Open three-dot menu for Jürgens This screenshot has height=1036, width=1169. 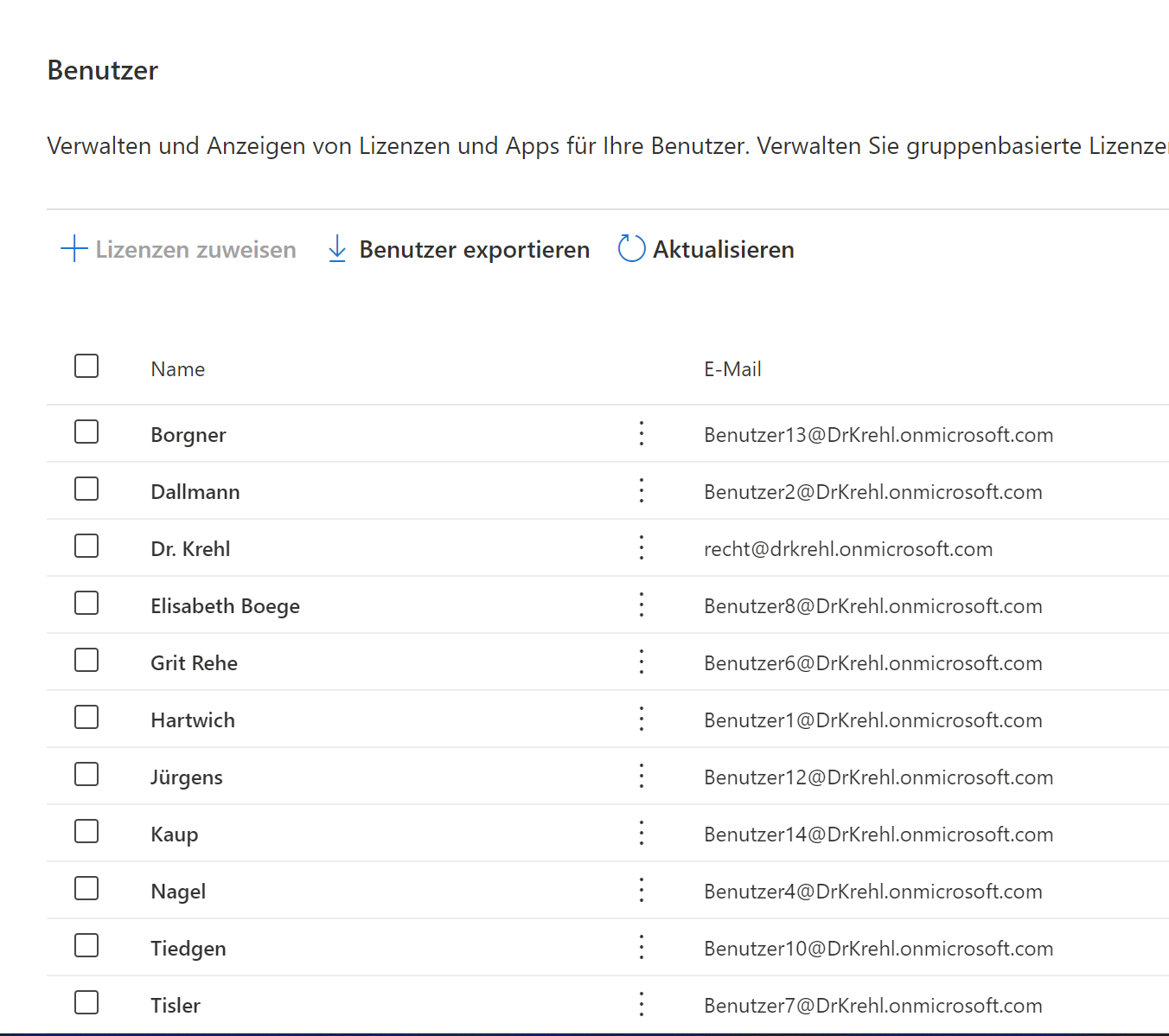[642, 776]
